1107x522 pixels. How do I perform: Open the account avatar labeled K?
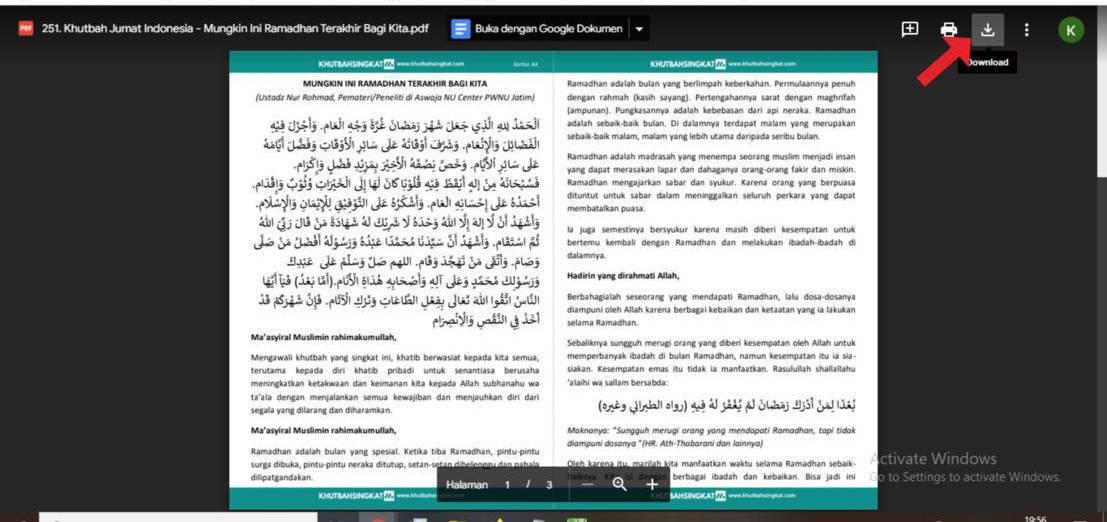point(1071,30)
